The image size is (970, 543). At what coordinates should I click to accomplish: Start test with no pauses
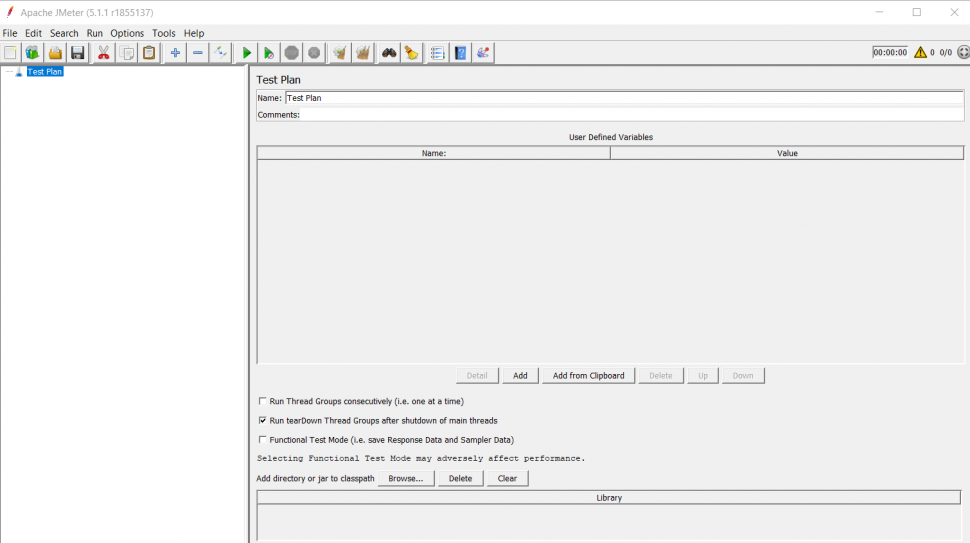tap(268, 53)
